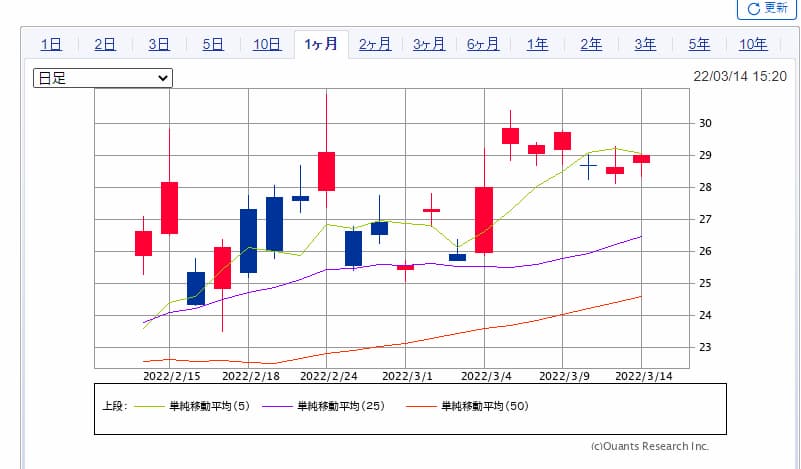The image size is (801, 469).
Task: Click the 単純移動平均(50) legend entry
Action: (x=470, y=407)
